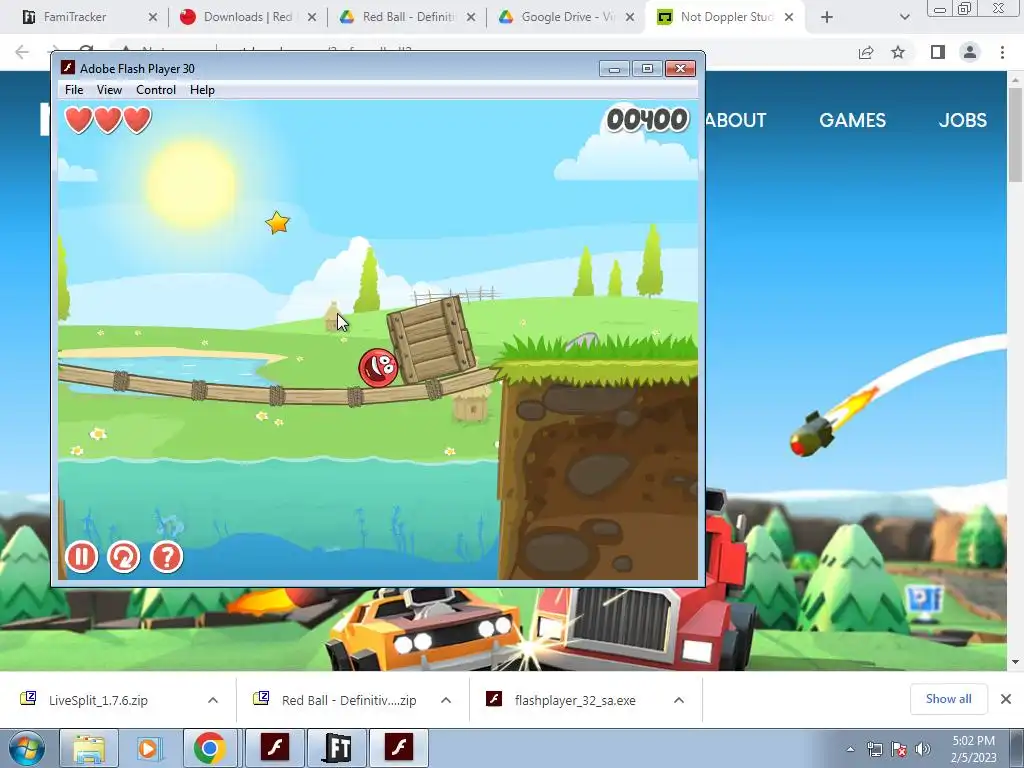
Task: Close the FamiTracker tab
Action: coord(153,17)
